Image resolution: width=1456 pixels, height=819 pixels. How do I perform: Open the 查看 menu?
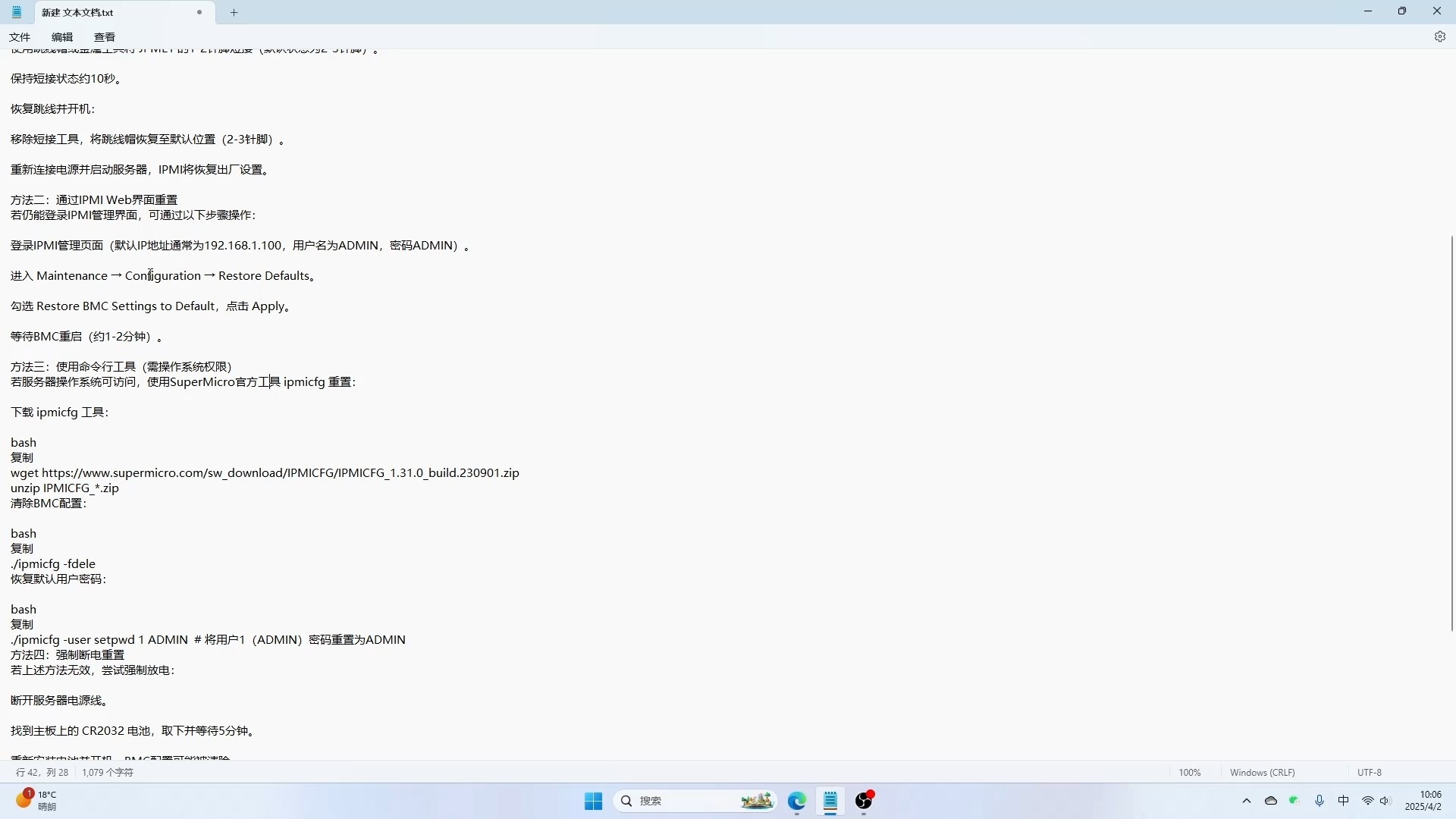tap(105, 37)
